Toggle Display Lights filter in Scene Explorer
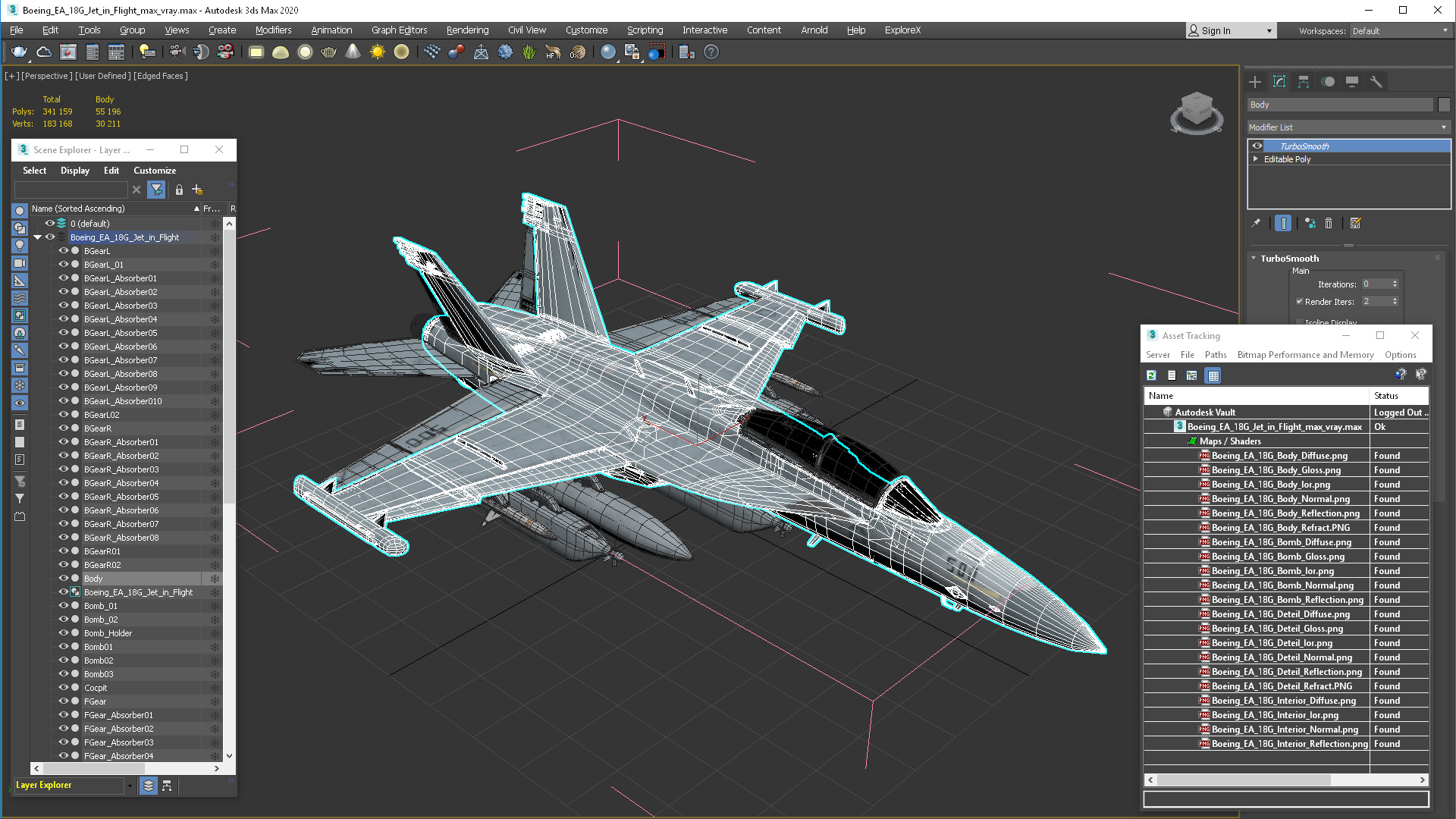Viewport: 1456px width, 819px height. coord(20,246)
